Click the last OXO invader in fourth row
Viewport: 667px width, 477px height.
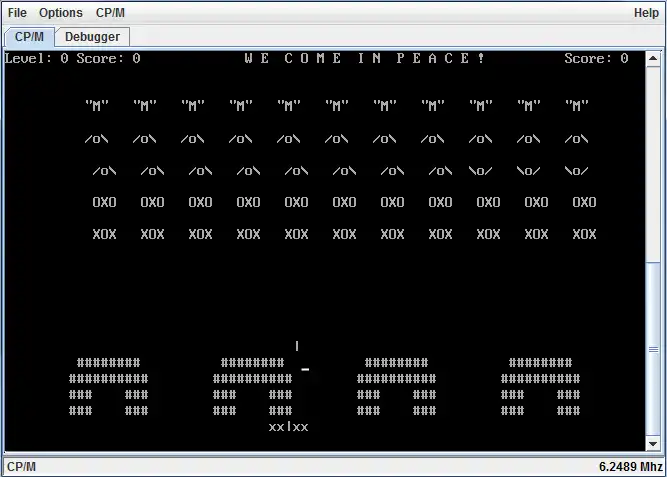584,202
